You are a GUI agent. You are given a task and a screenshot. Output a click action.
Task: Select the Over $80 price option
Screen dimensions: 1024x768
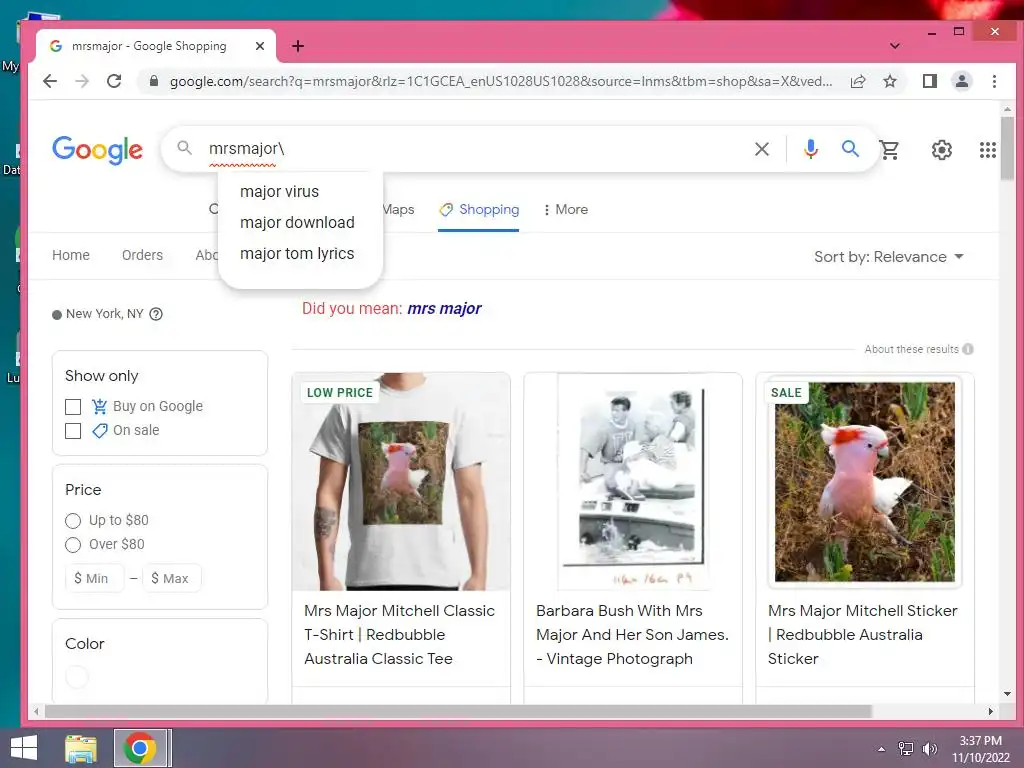pyautogui.click(x=73, y=545)
